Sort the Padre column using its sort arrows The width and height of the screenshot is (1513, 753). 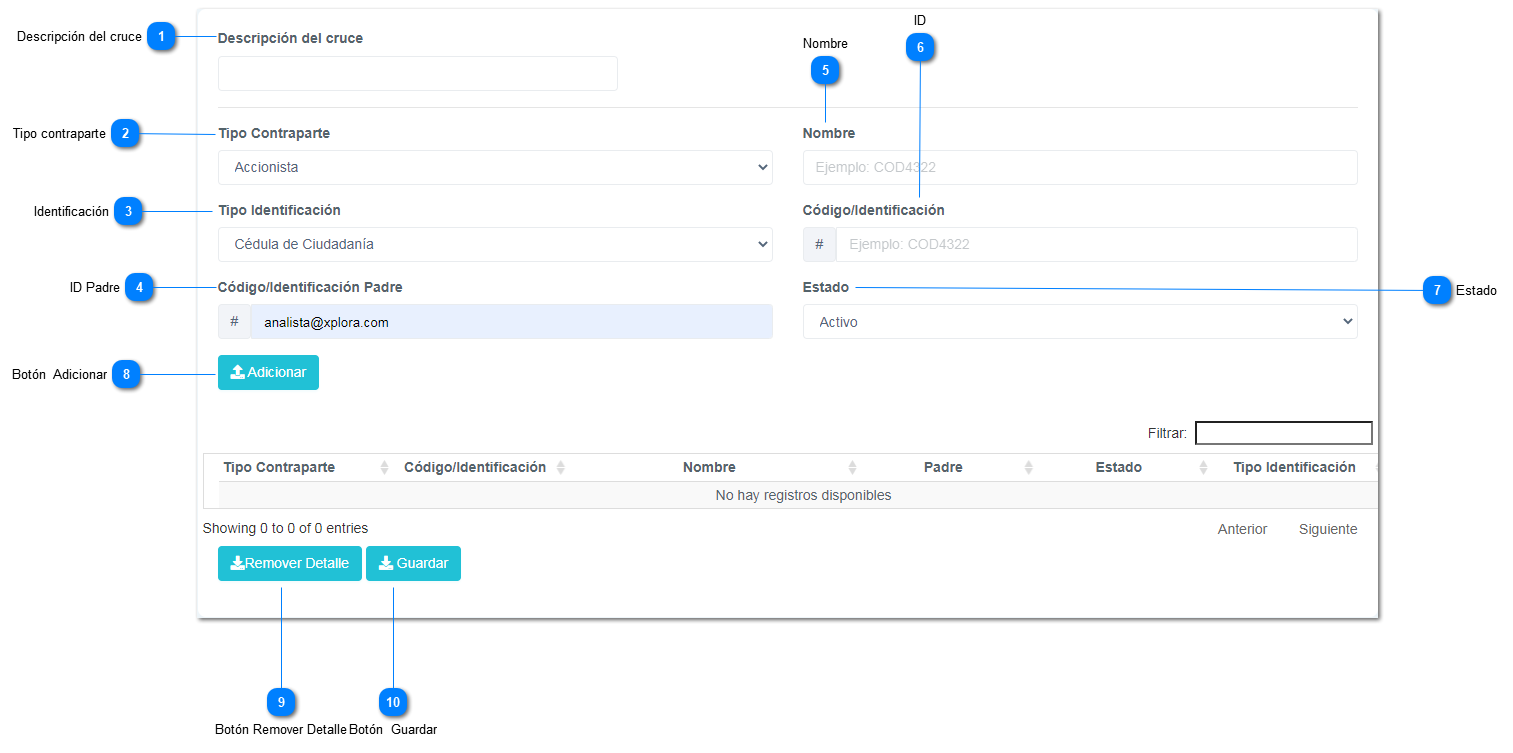point(1029,466)
